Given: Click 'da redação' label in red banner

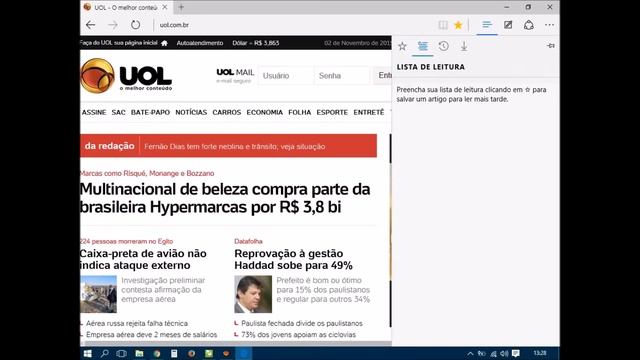Looking at the screenshot, I should 109,146.
